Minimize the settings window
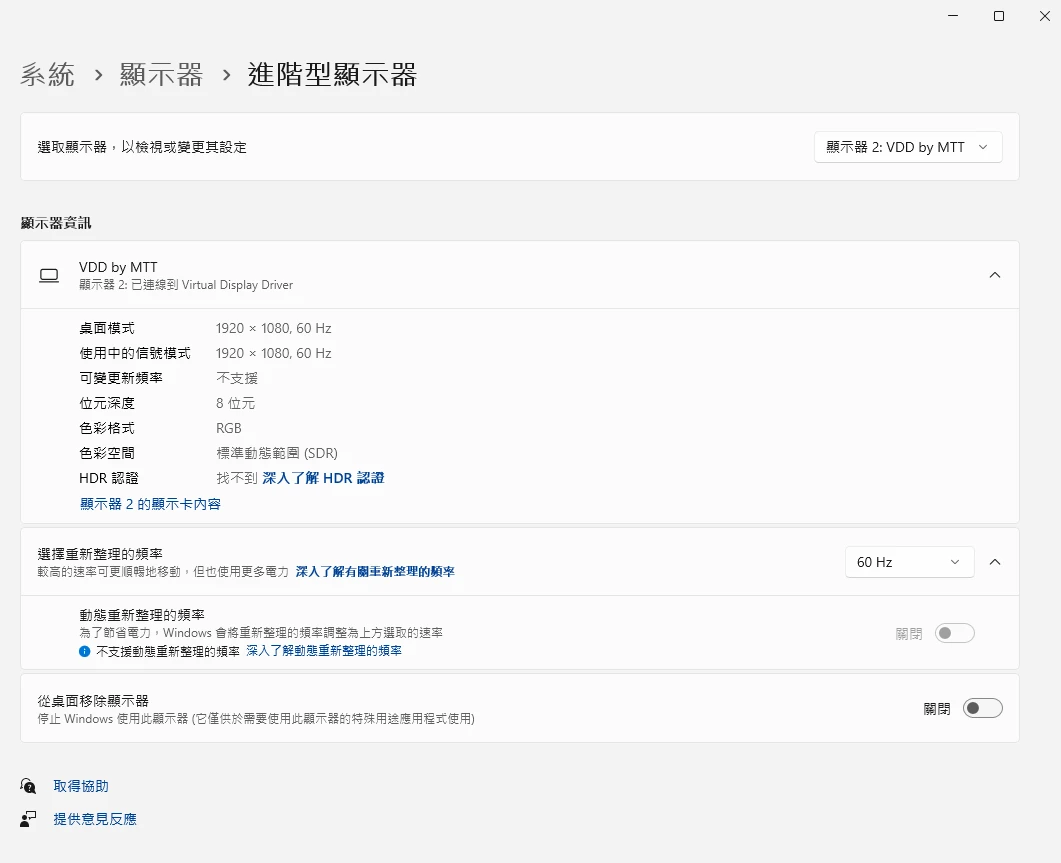Screen dimensions: 1061x863 952,16
